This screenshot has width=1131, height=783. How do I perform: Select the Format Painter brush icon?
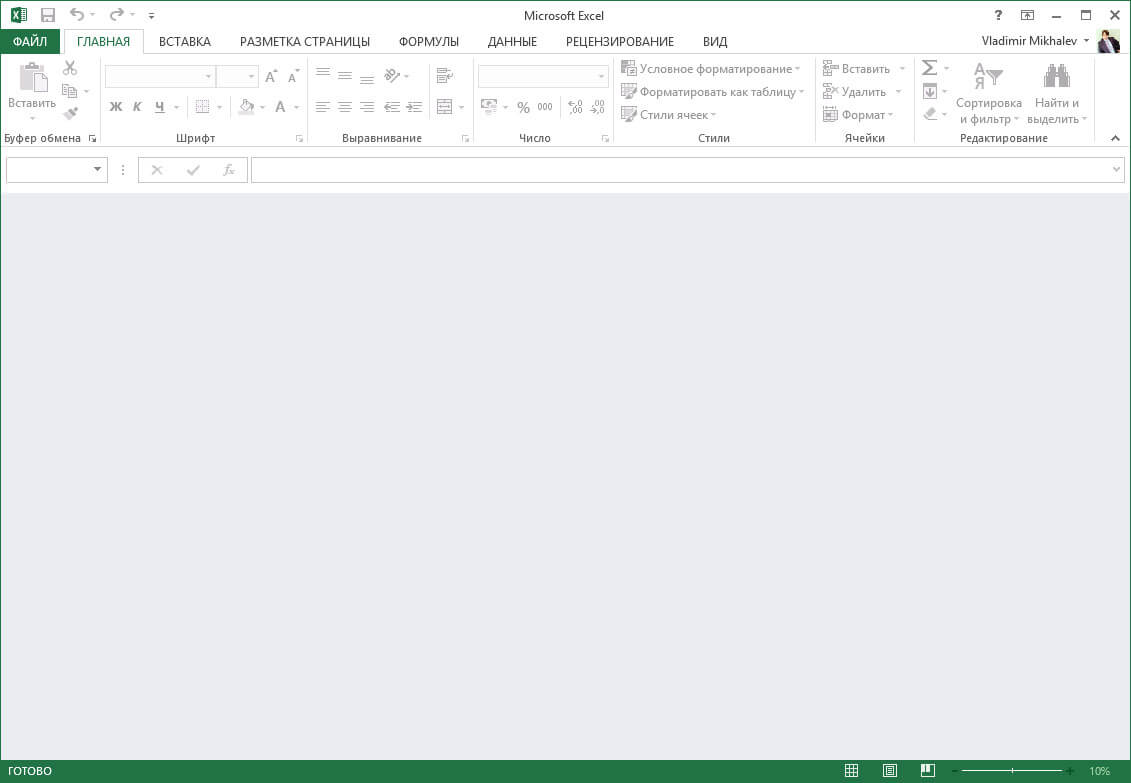[x=70, y=113]
